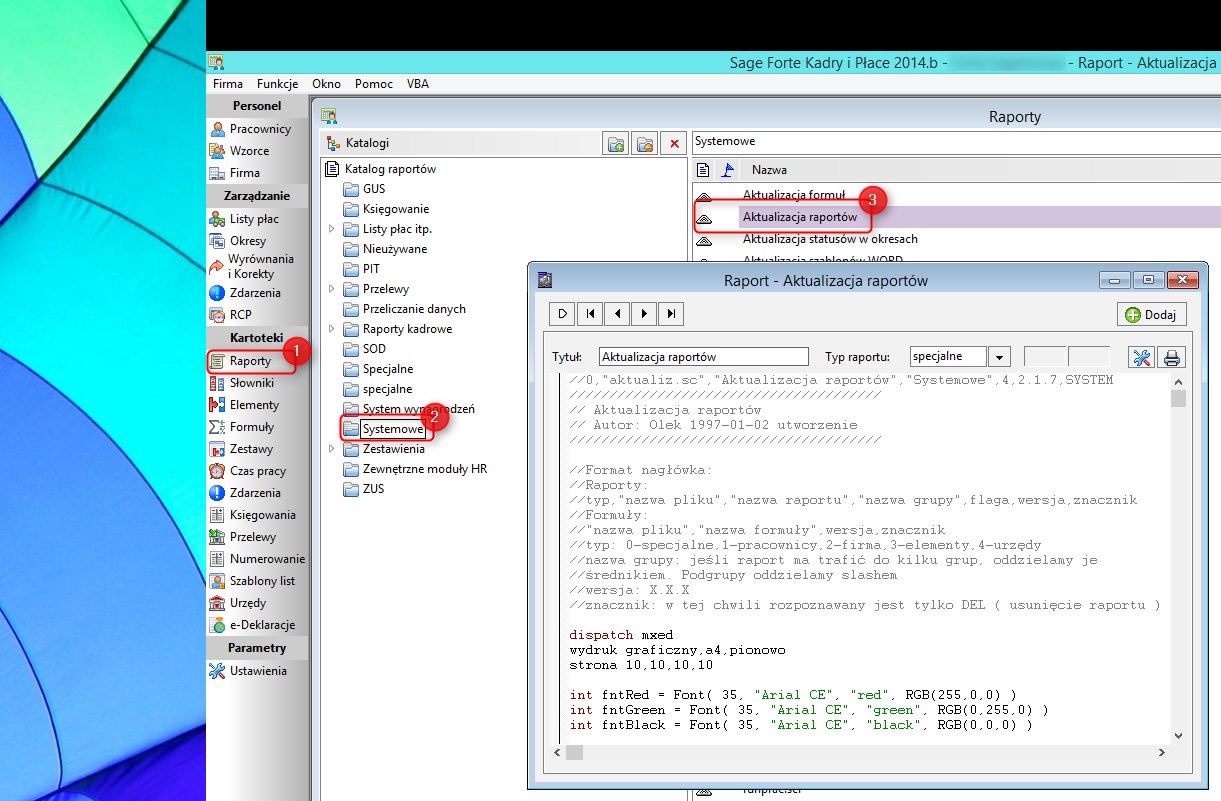Select the ZUS catalog folder
This screenshot has width=1221, height=801.
coord(373,489)
